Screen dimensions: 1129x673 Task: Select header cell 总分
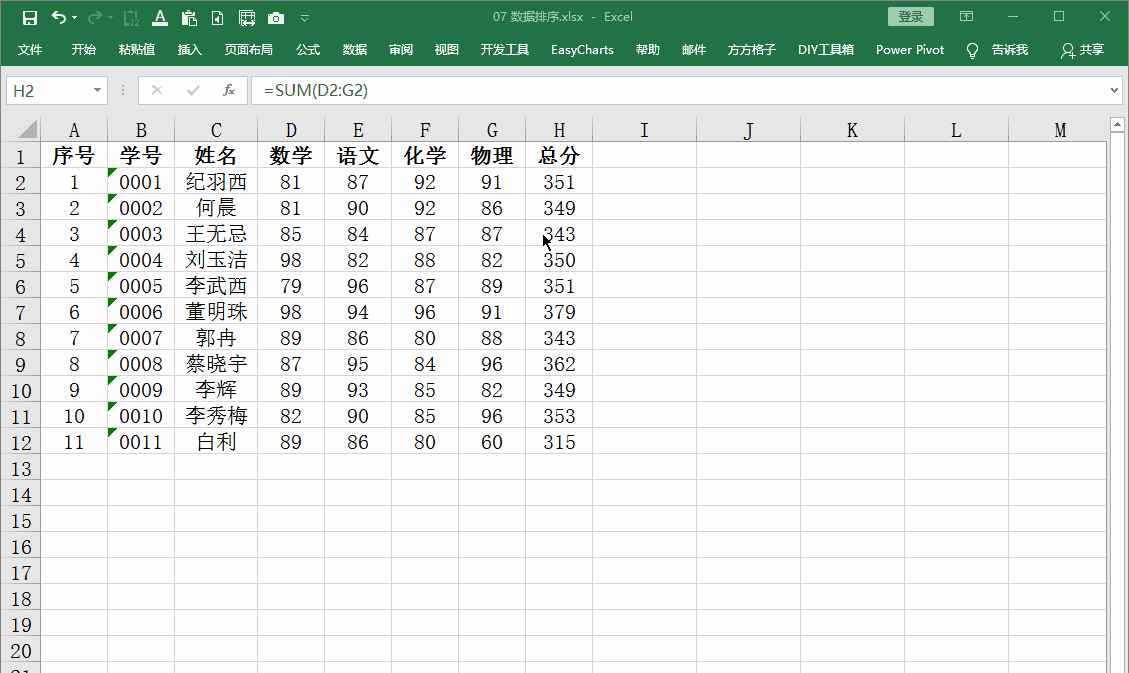559,155
